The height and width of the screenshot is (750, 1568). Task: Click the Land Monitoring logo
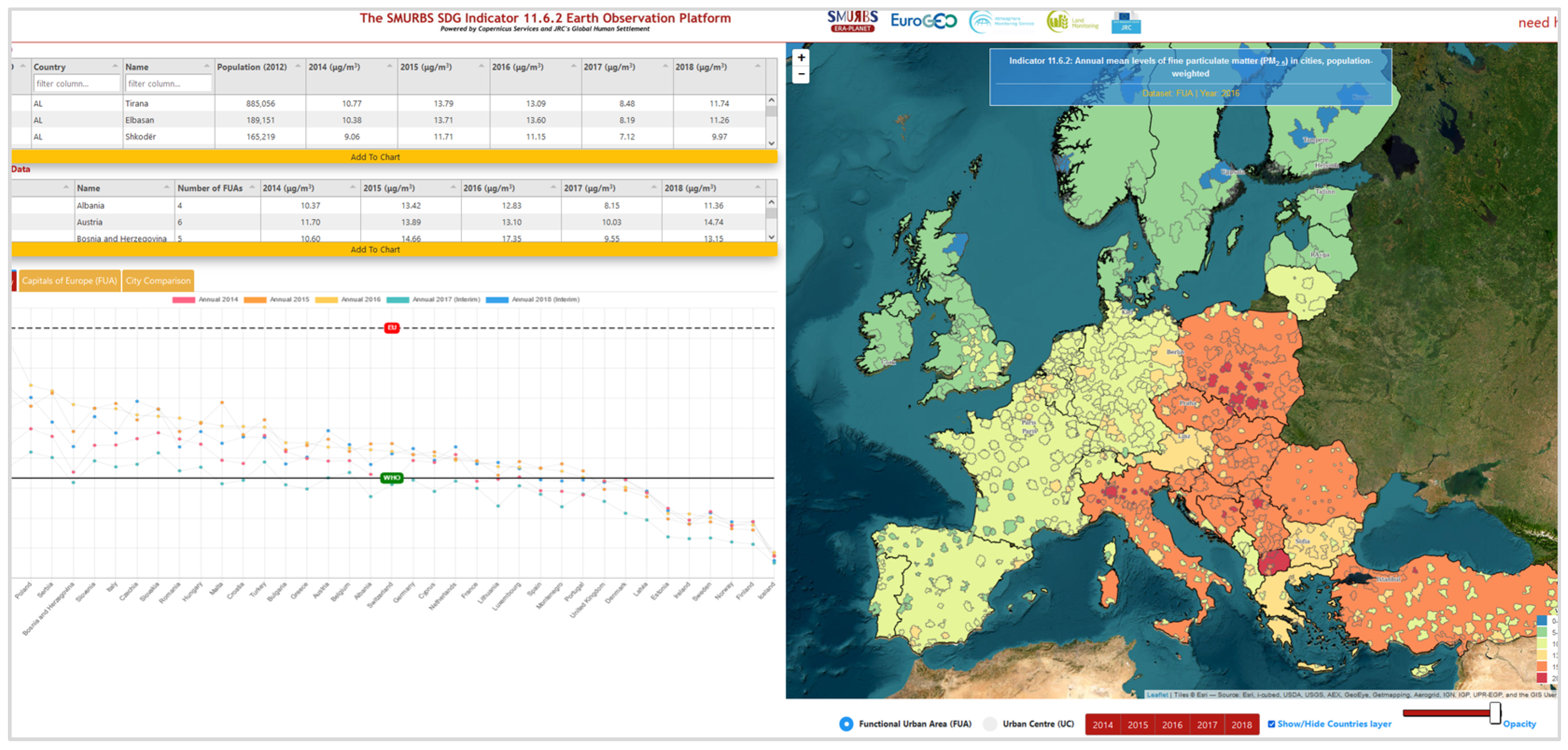(1072, 22)
